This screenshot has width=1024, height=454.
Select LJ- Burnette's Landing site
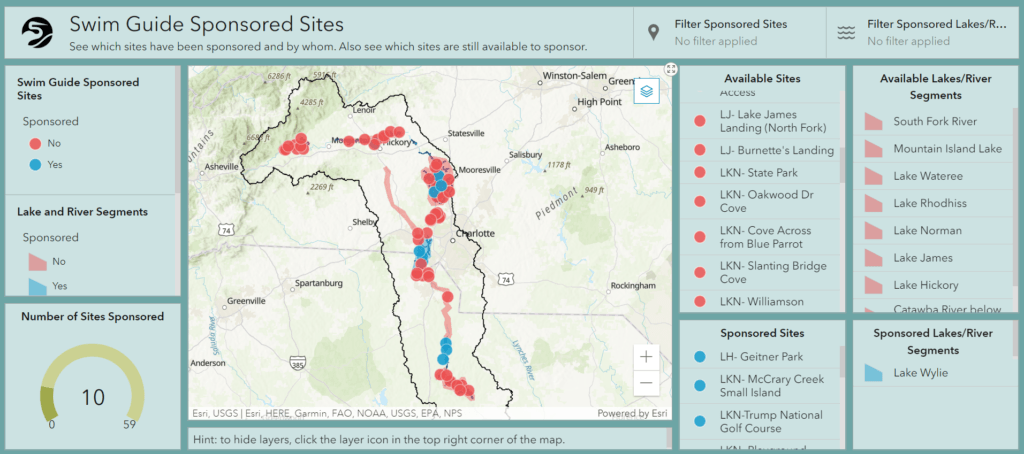pos(761,150)
